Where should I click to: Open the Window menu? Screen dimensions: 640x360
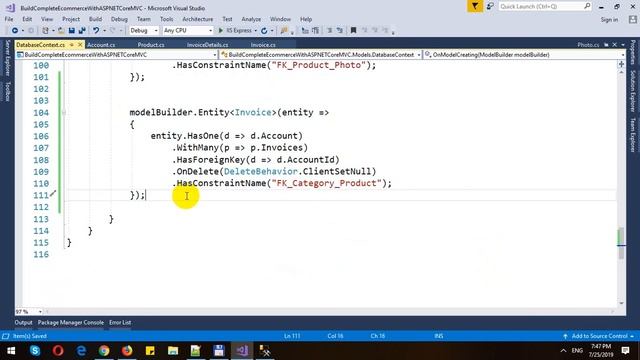[280, 19]
